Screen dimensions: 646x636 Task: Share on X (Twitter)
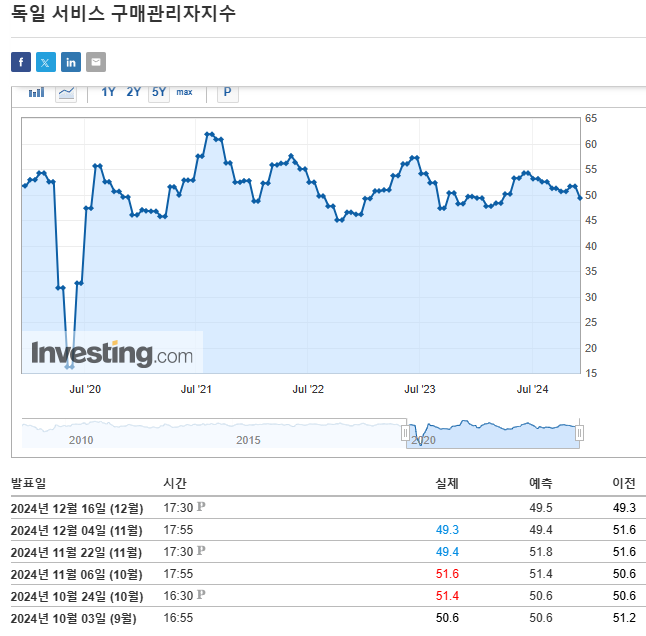[46, 62]
